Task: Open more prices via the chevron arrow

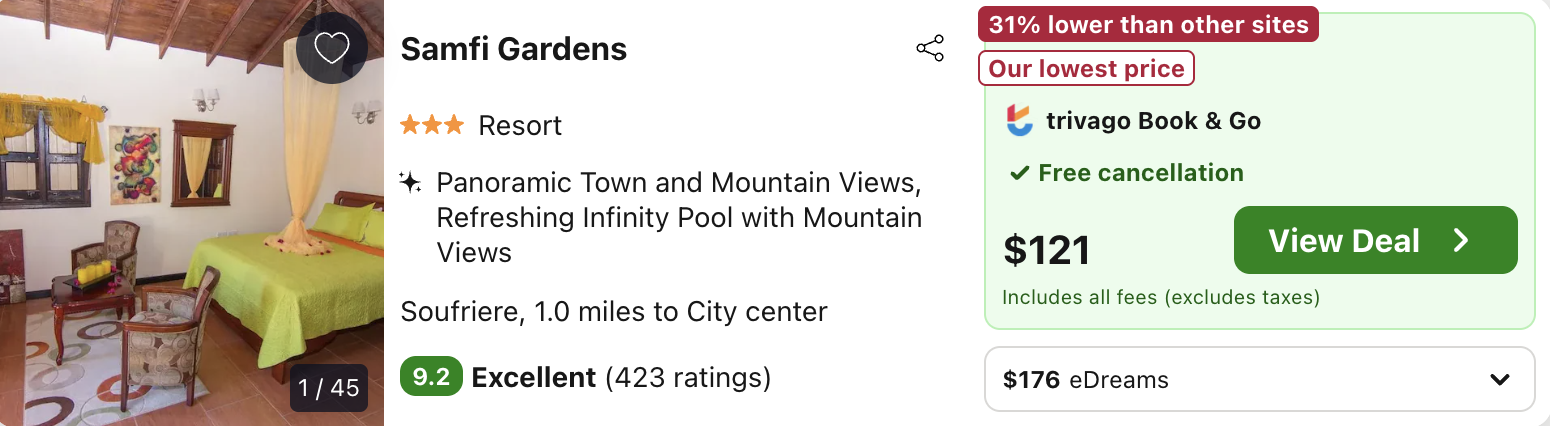Action: coord(1499,380)
